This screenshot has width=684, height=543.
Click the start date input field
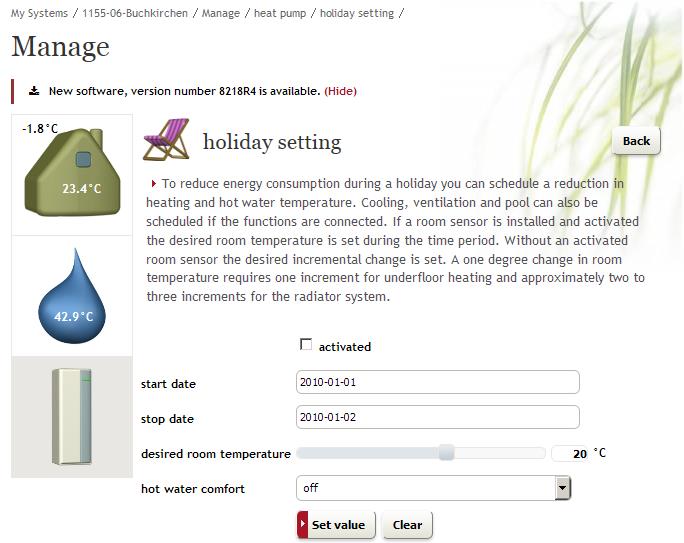click(x=438, y=382)
